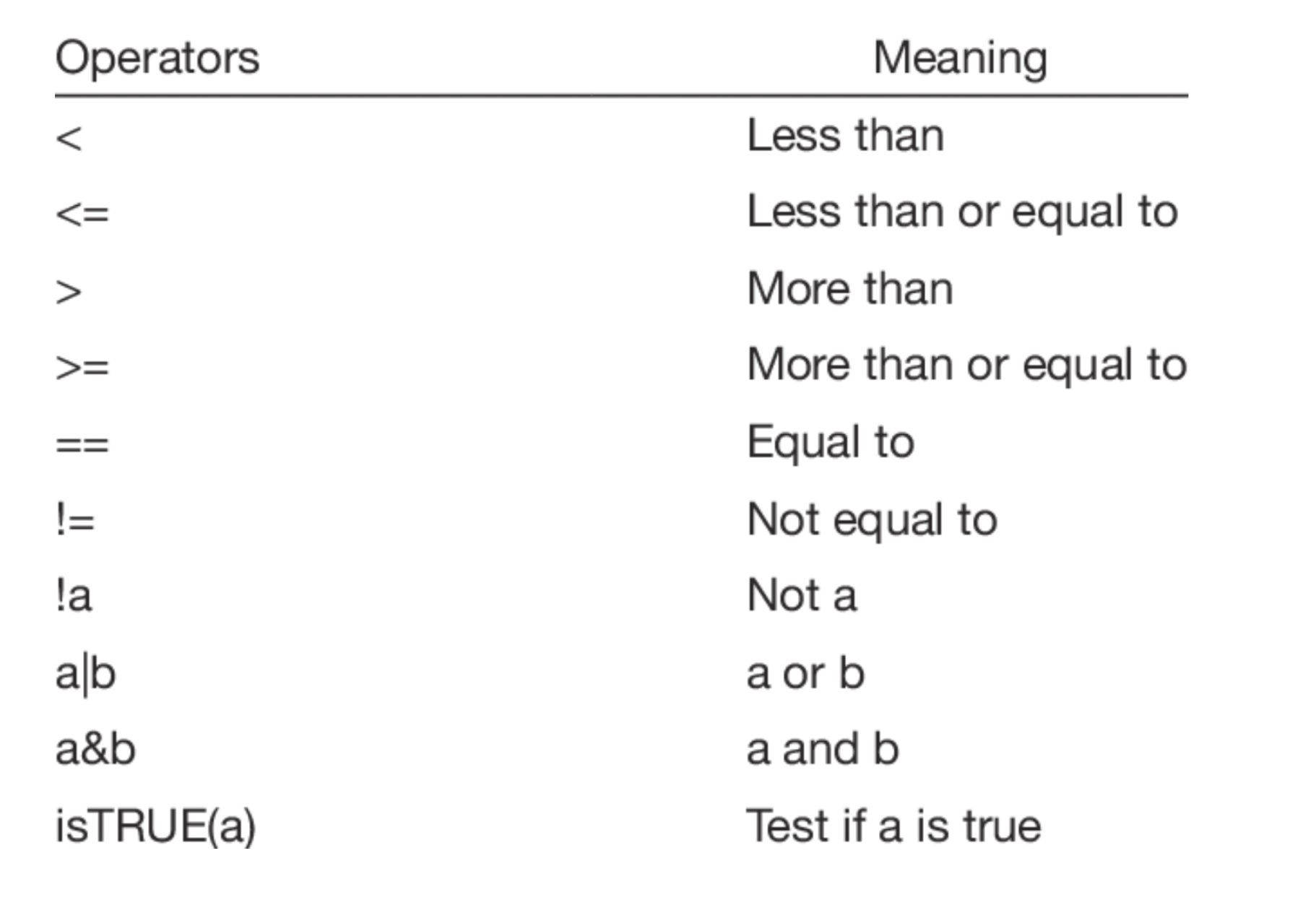Image resolution: width=1316 pixels, height=913 pixels.
Task: Click the a&b operator entry
Action: pyautogui.click(x=95, y=749)
